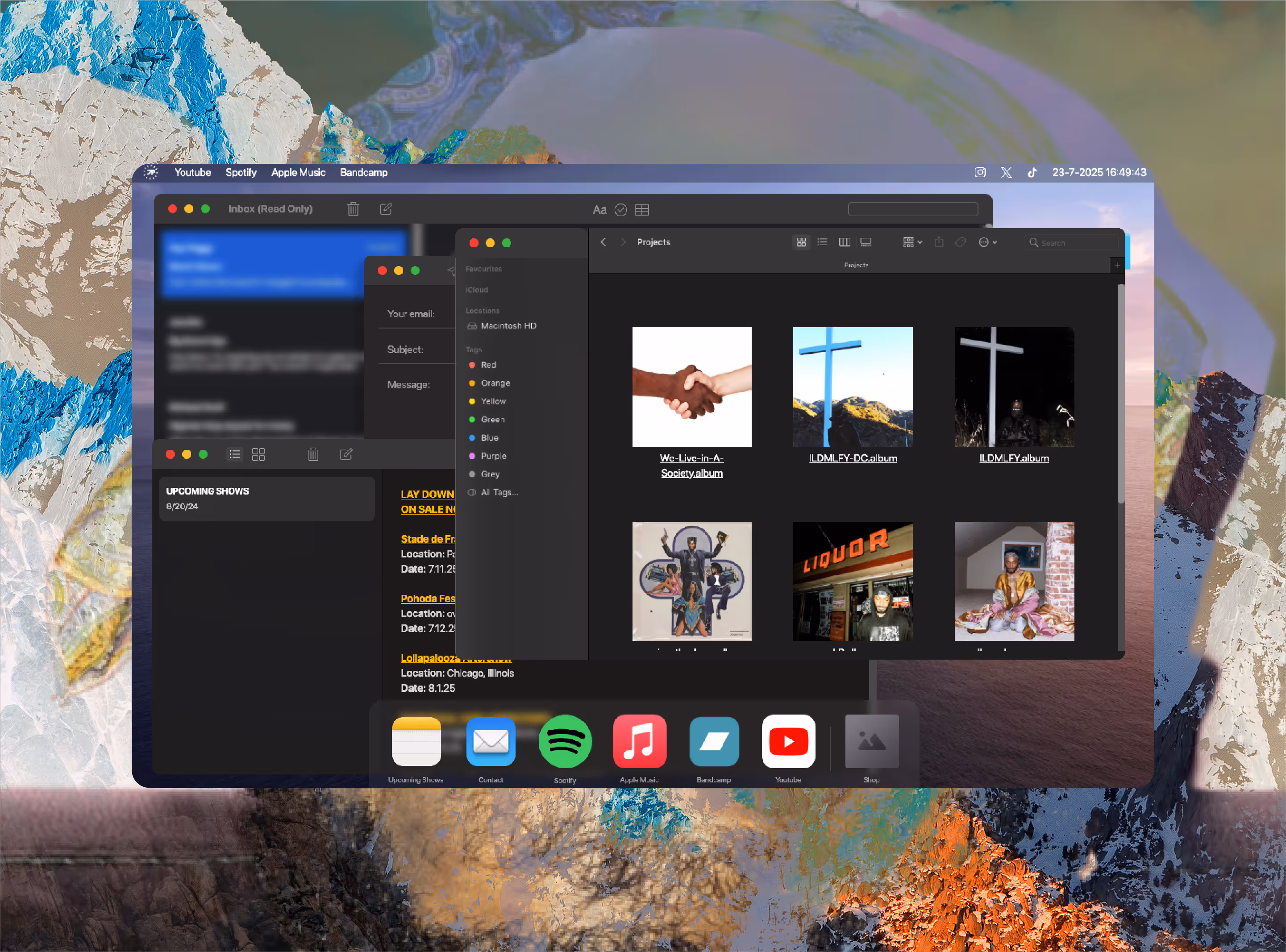
Task: Click the TikTok icon in menu bar
Action: point(1032,172)
